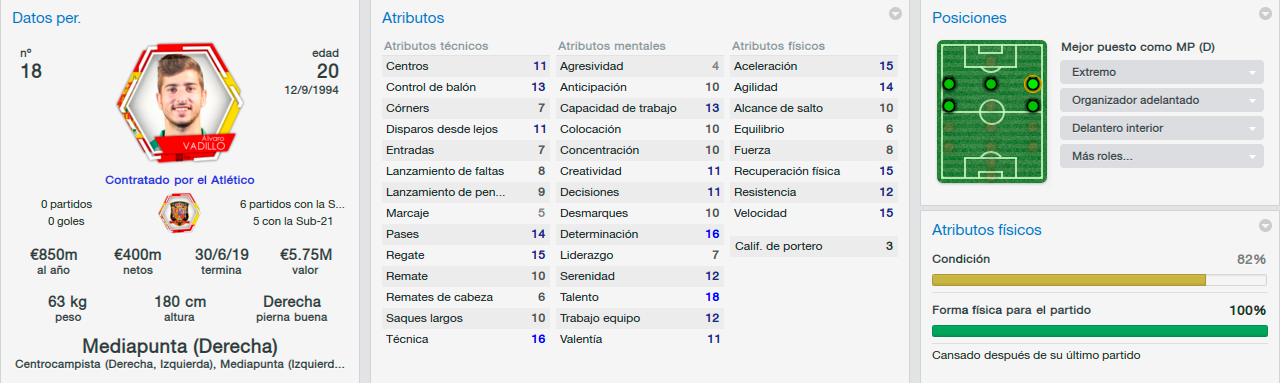The image size is (1280, 383).
Task: Select the right midfielder position dot
Action: coord(1032,105)
